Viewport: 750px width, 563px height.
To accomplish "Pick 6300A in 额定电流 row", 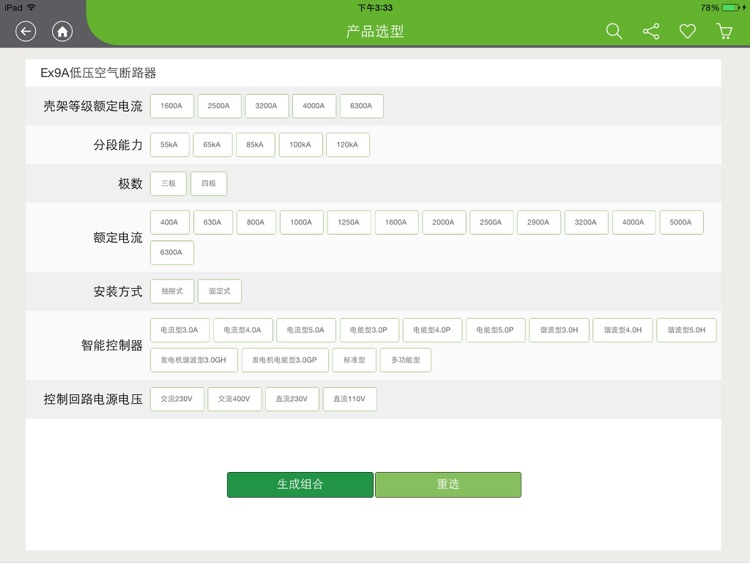I will coord(172,252).
